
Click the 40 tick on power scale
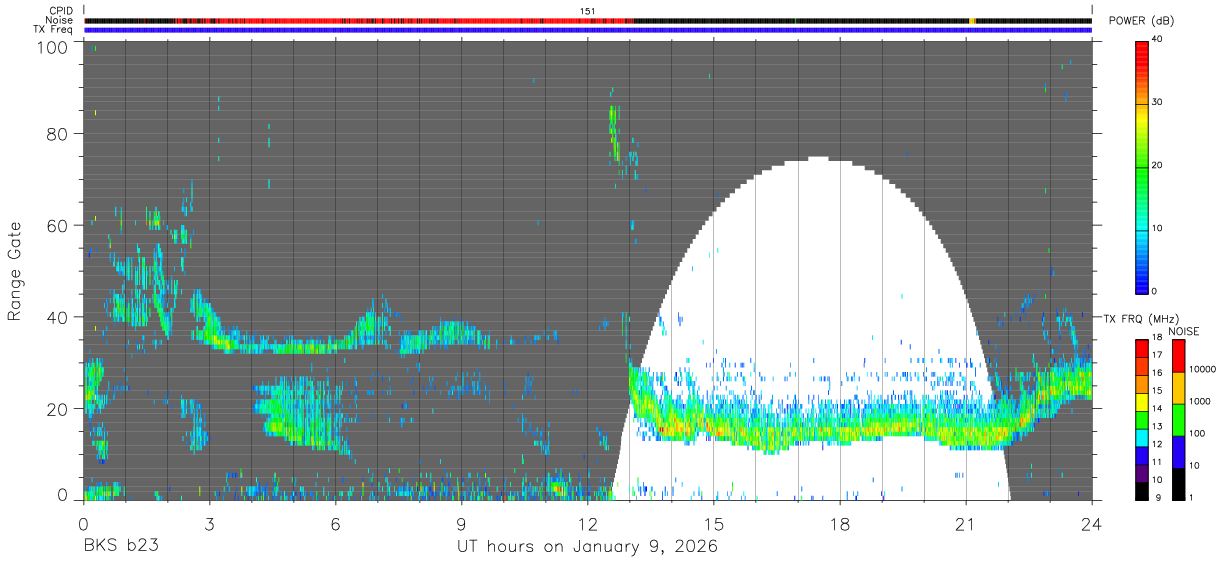coord(1159,39)
